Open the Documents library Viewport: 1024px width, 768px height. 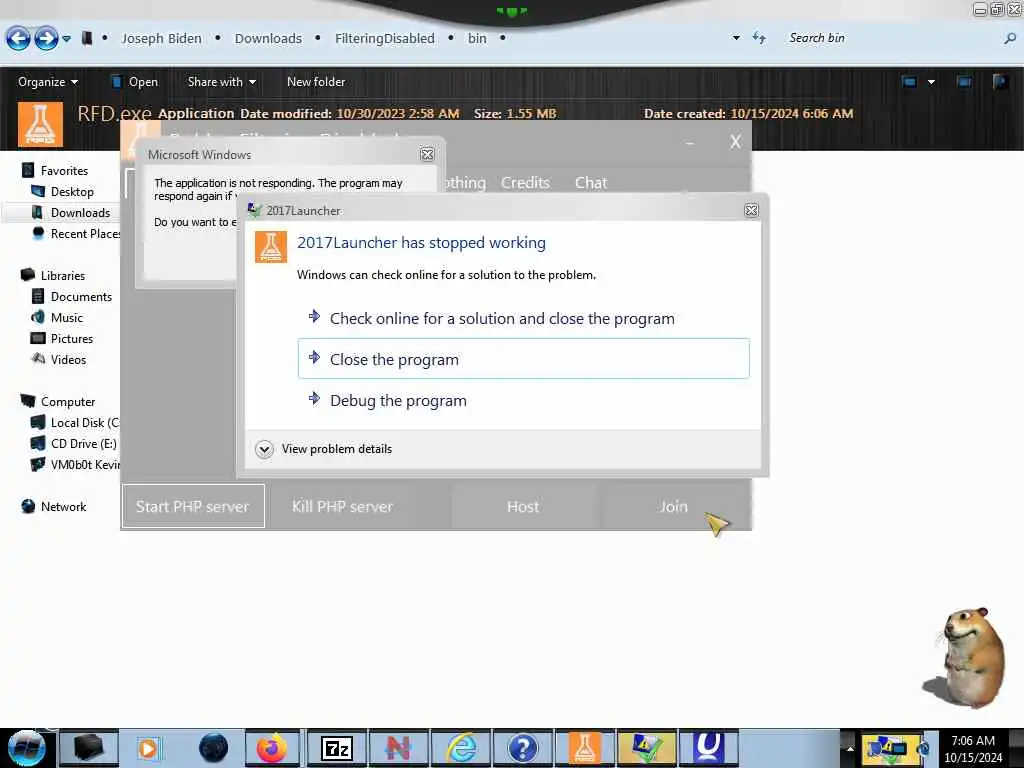tap(81, 296)
